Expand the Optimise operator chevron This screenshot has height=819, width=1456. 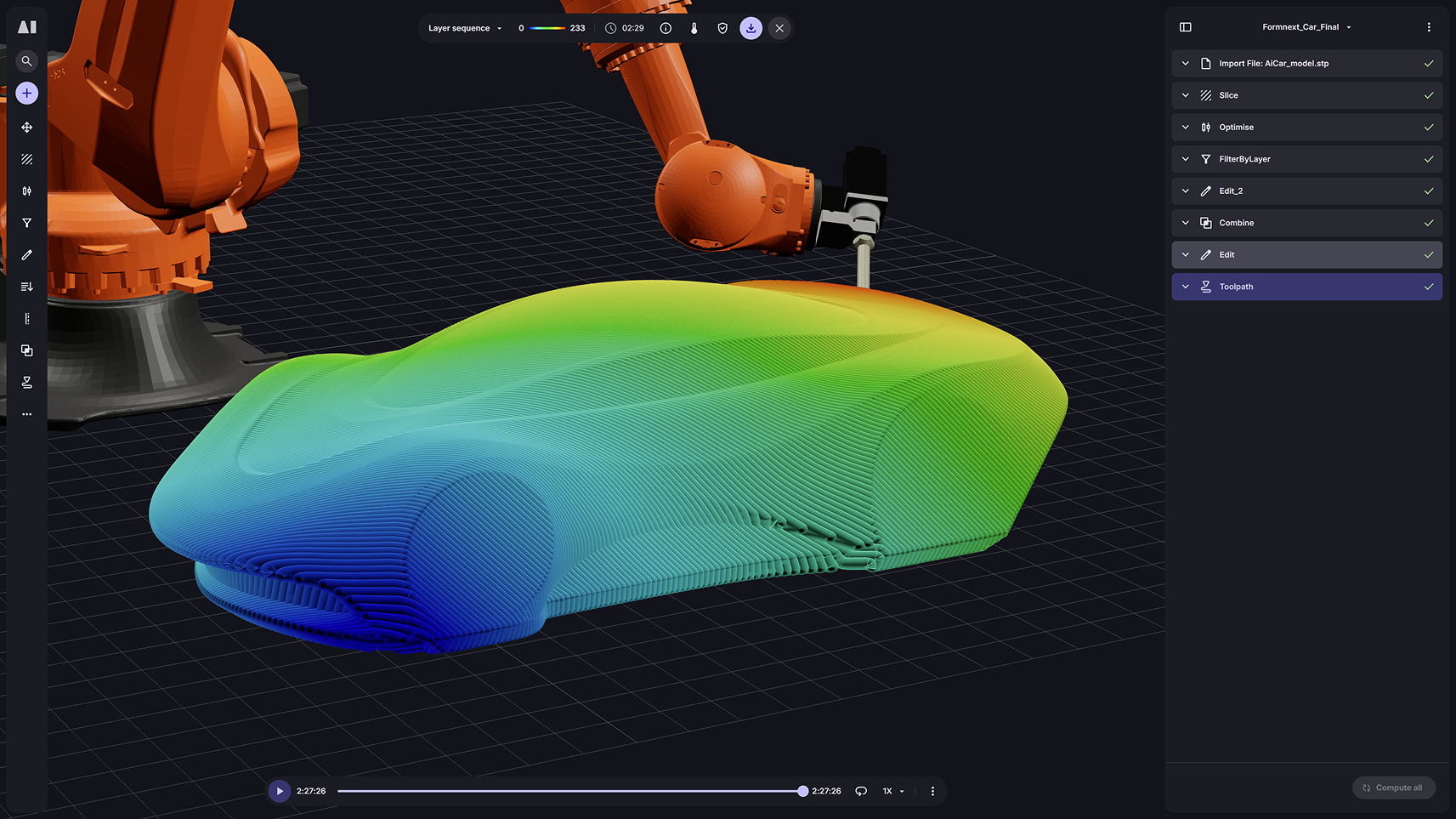[1186, 128]
